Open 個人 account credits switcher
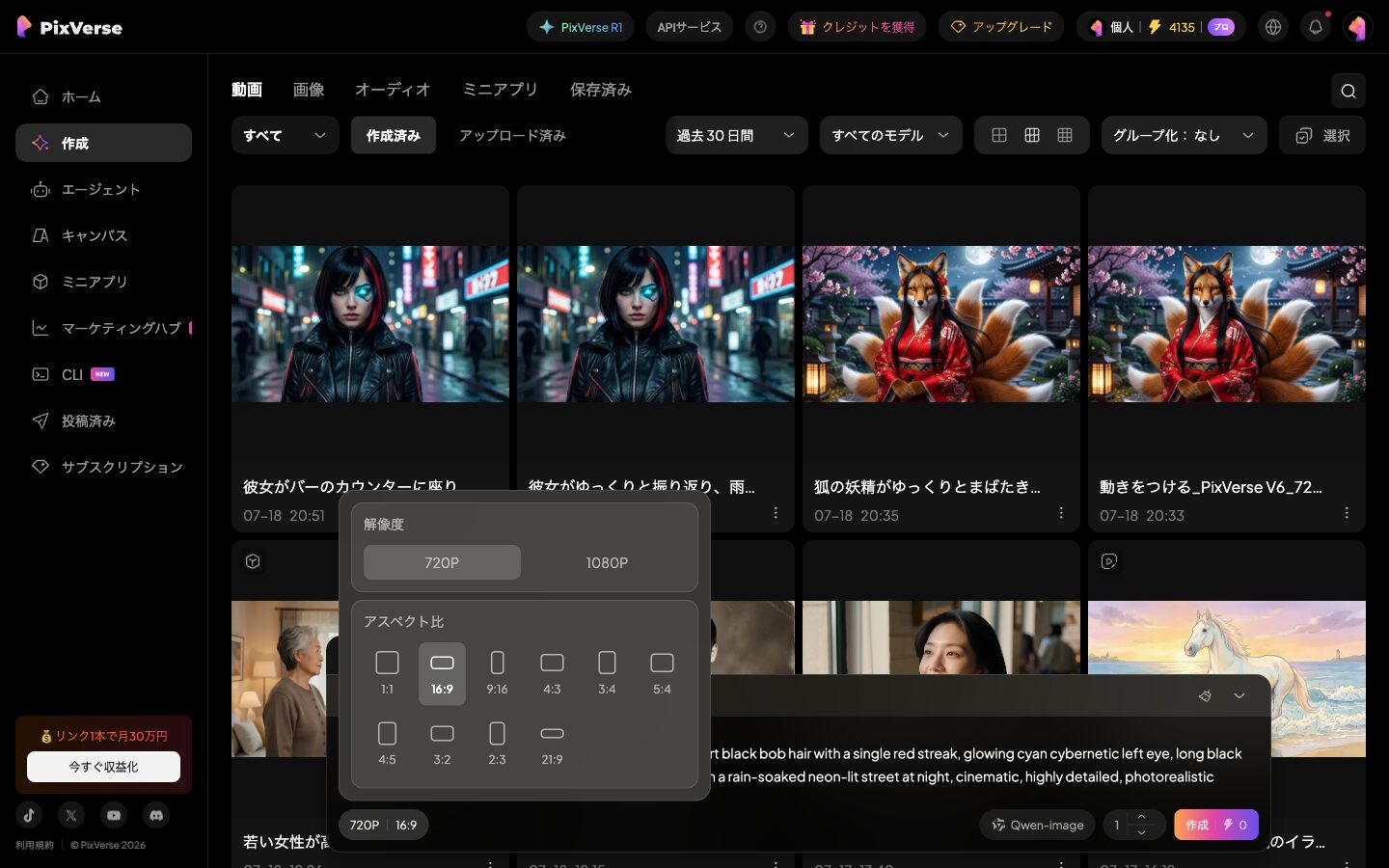The height and width of the screenshot is (868, 1389). pos(1161,27)
